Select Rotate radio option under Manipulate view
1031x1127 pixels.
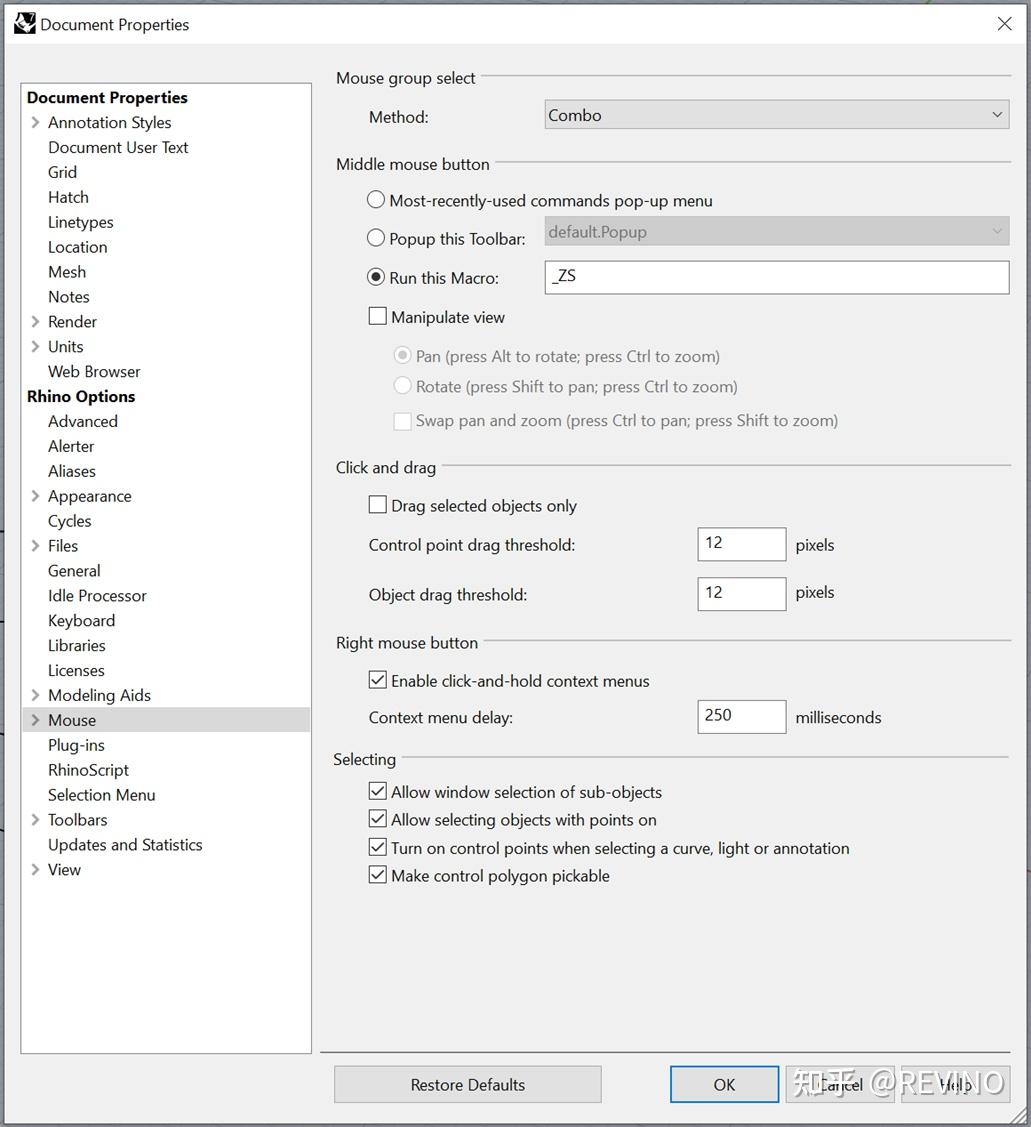(x=403, y=386)
